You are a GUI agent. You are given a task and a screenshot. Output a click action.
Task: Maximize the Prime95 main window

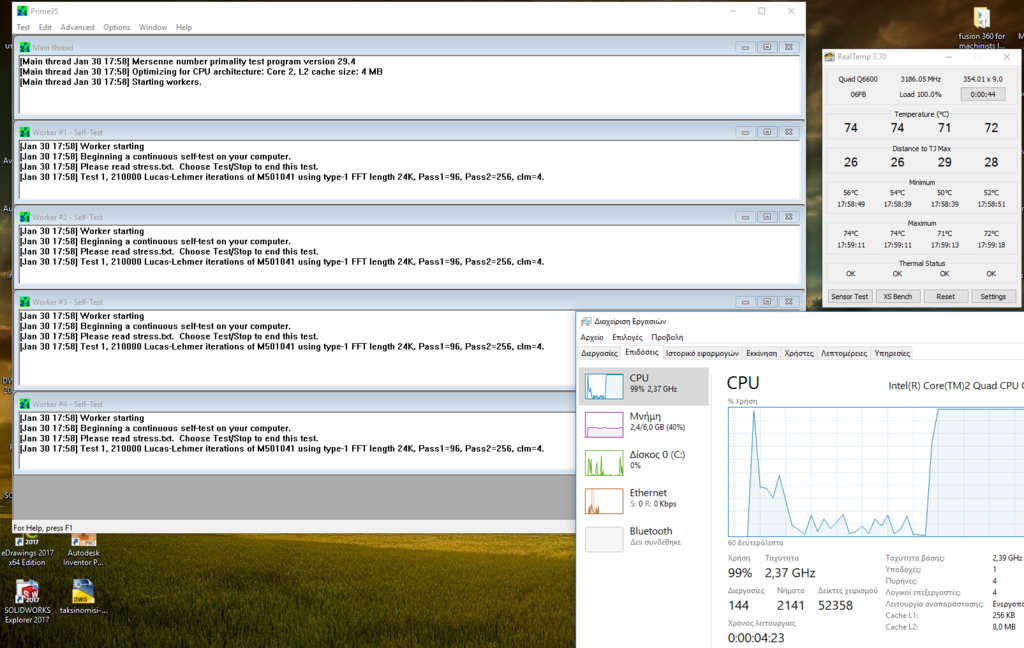761,11
